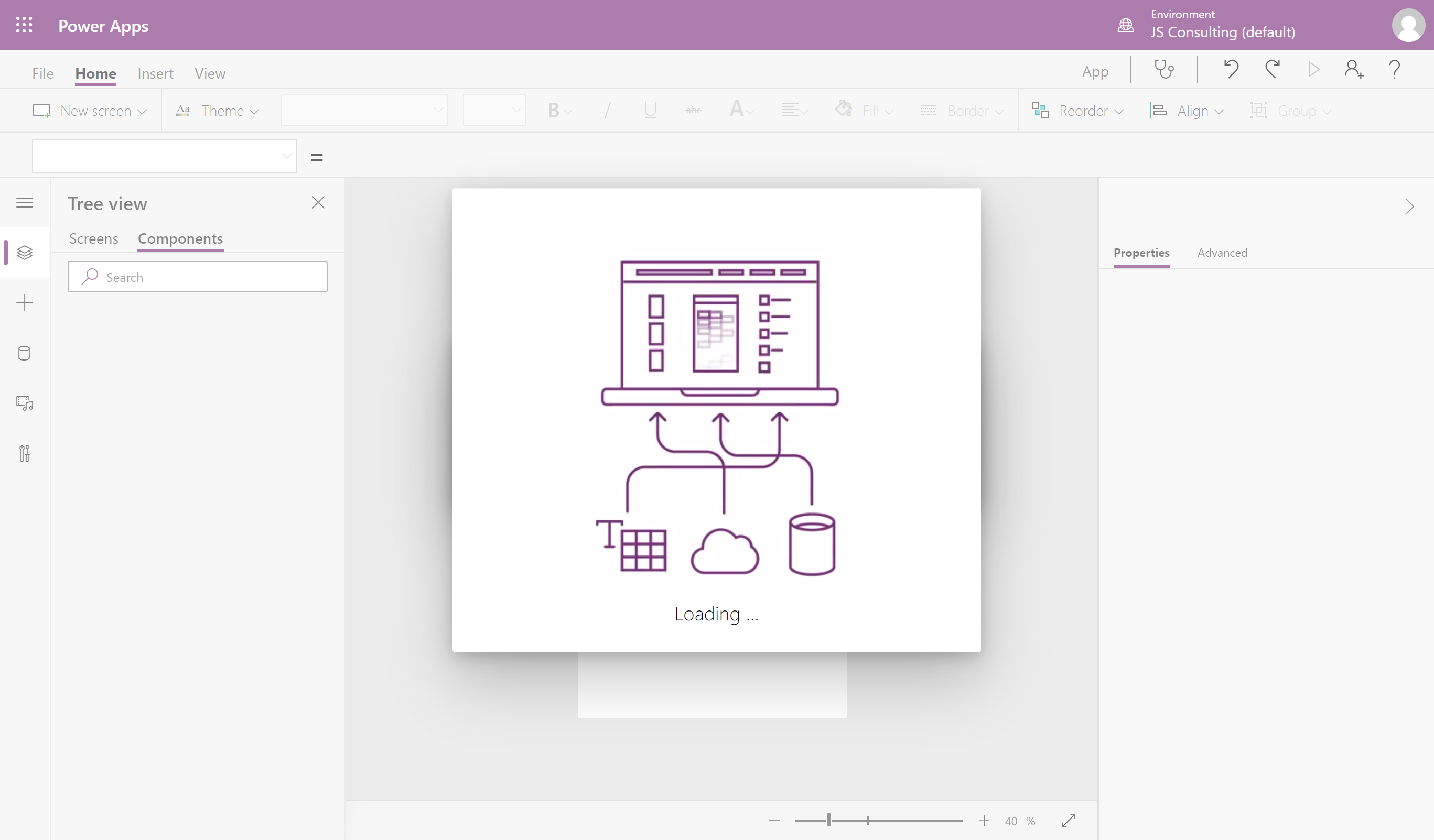Open the Advanced tools icon in sidebar

point(25,453)
